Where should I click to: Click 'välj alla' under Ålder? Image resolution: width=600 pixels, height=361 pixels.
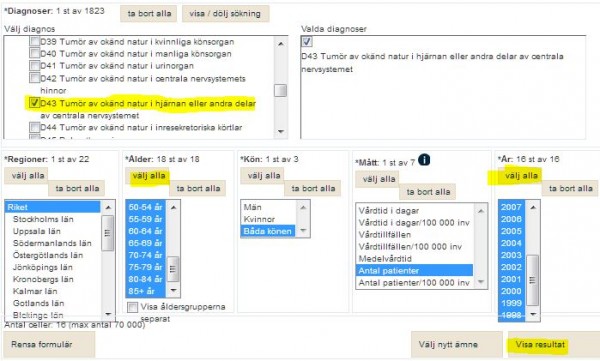(148, 176)
